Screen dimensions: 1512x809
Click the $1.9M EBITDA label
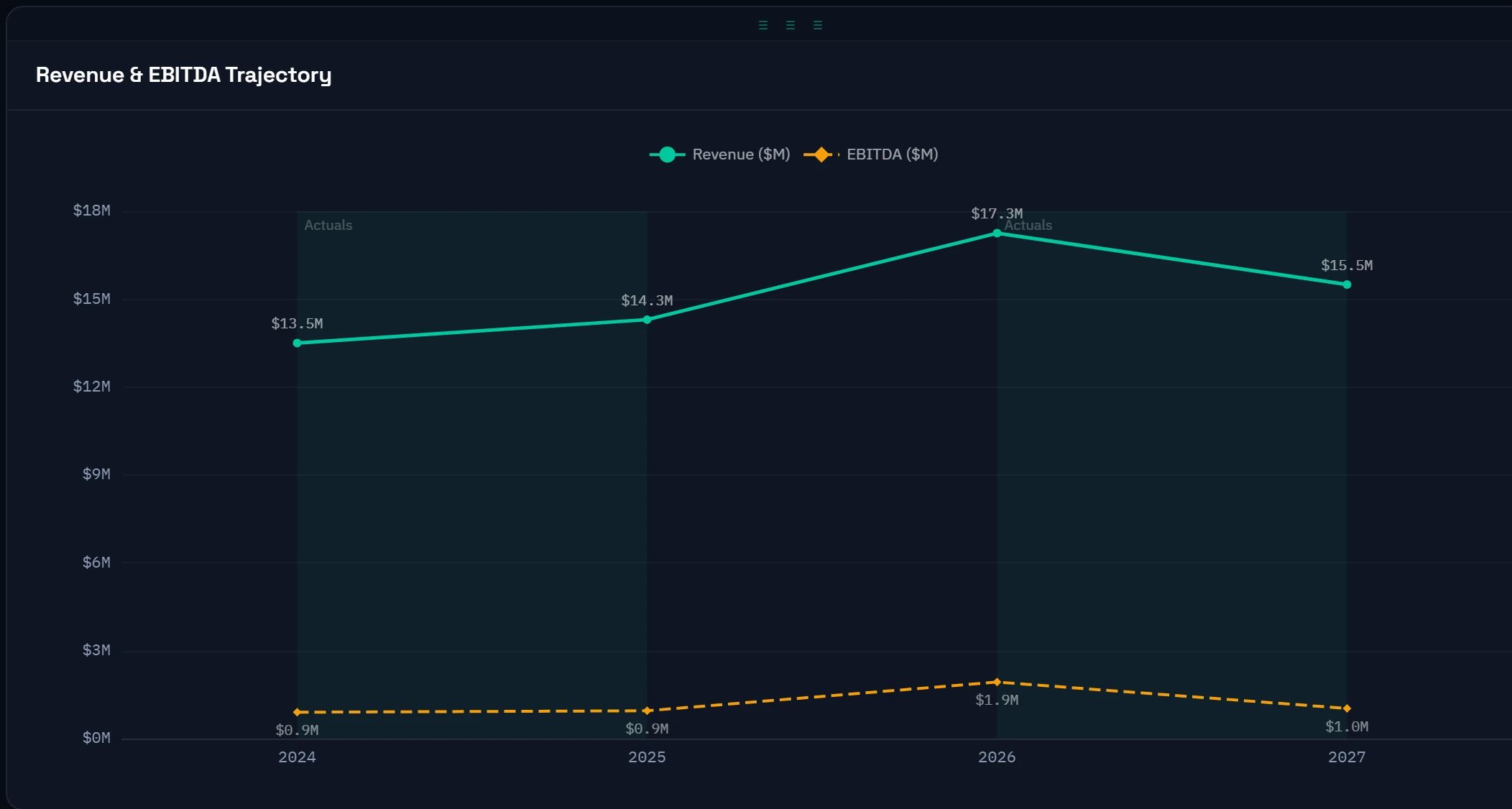(x=997, y=700)
